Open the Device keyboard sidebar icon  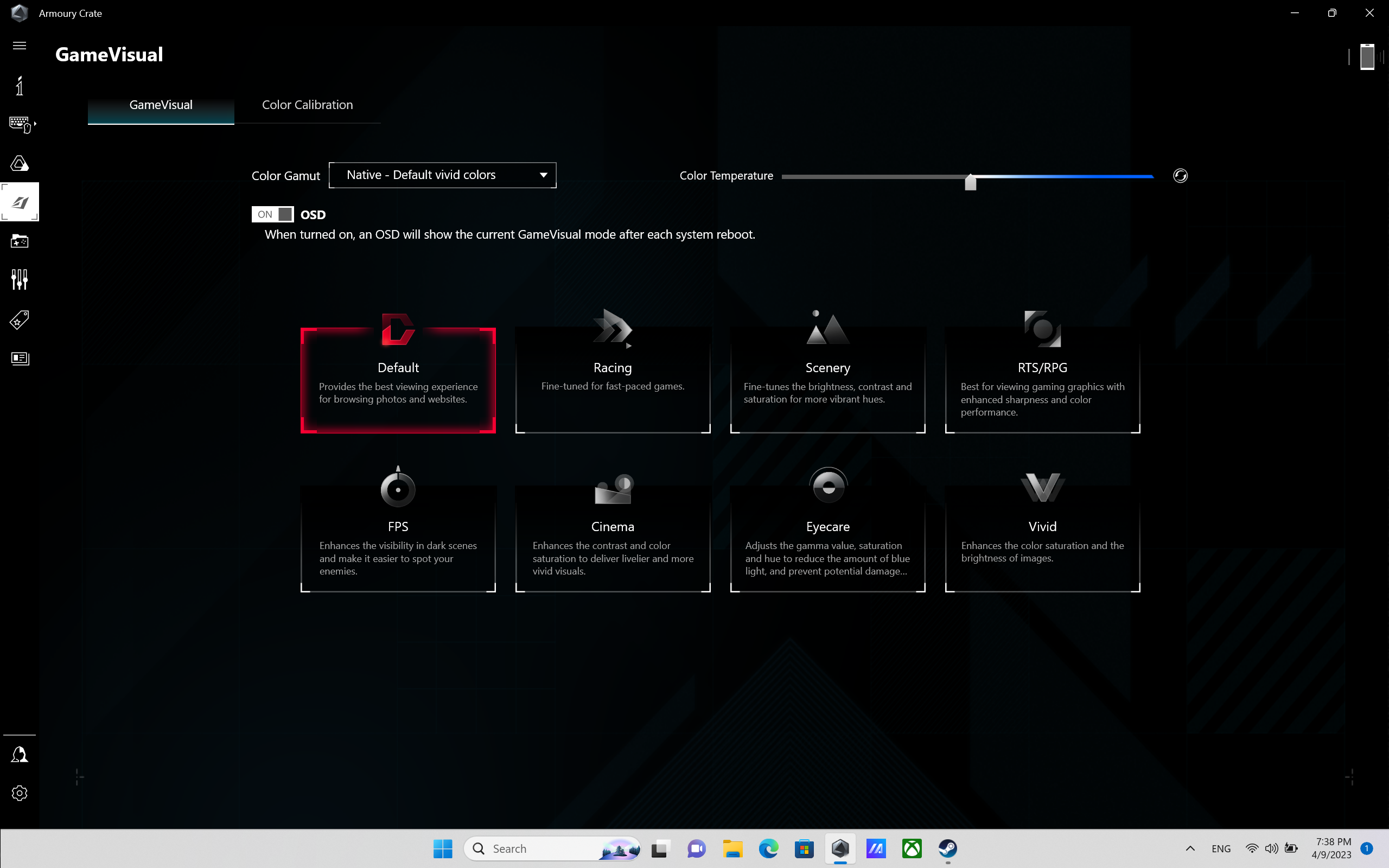point(22,125)
